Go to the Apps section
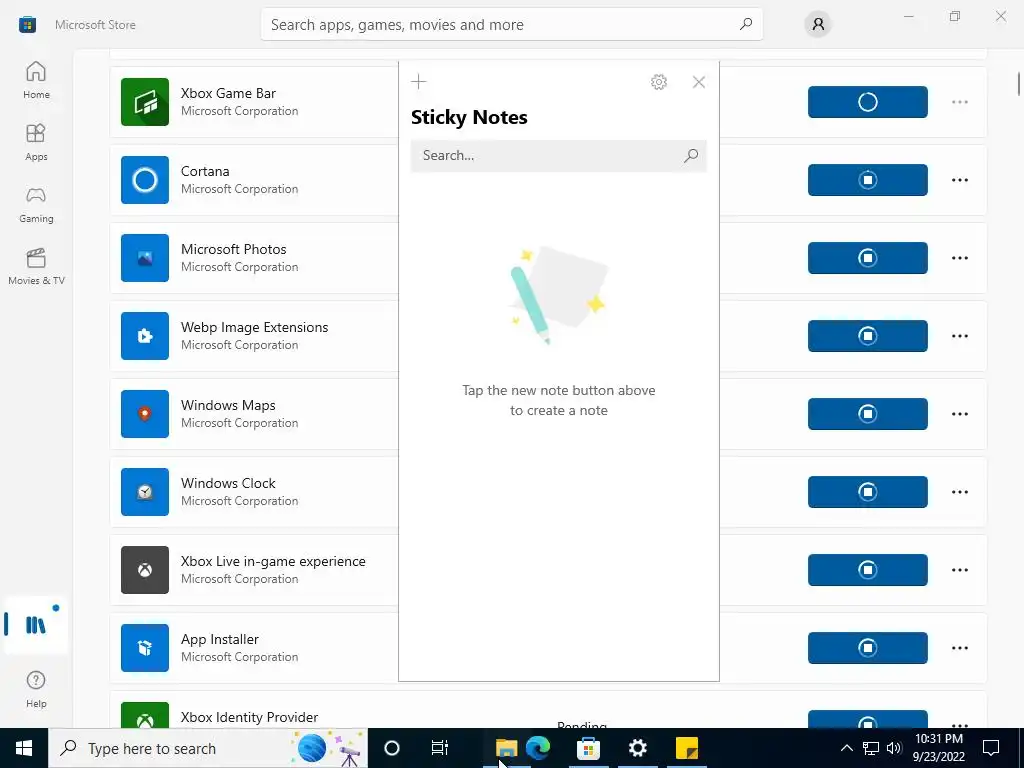Image resolution: width=1024 pixels, height=768 pixels. pyautogui.click(x=36, y=142)
